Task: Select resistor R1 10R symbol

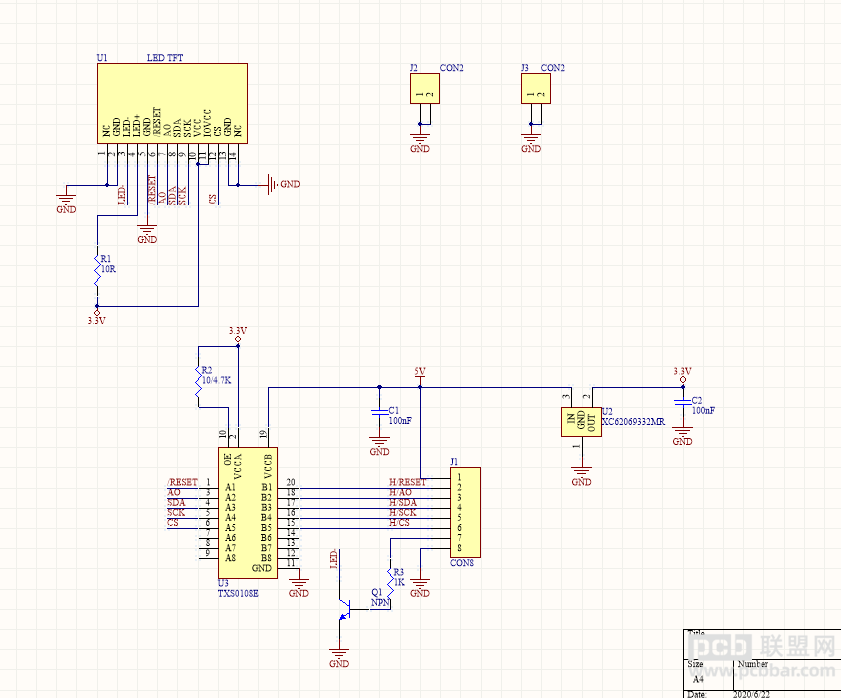Action: (97, 271)
